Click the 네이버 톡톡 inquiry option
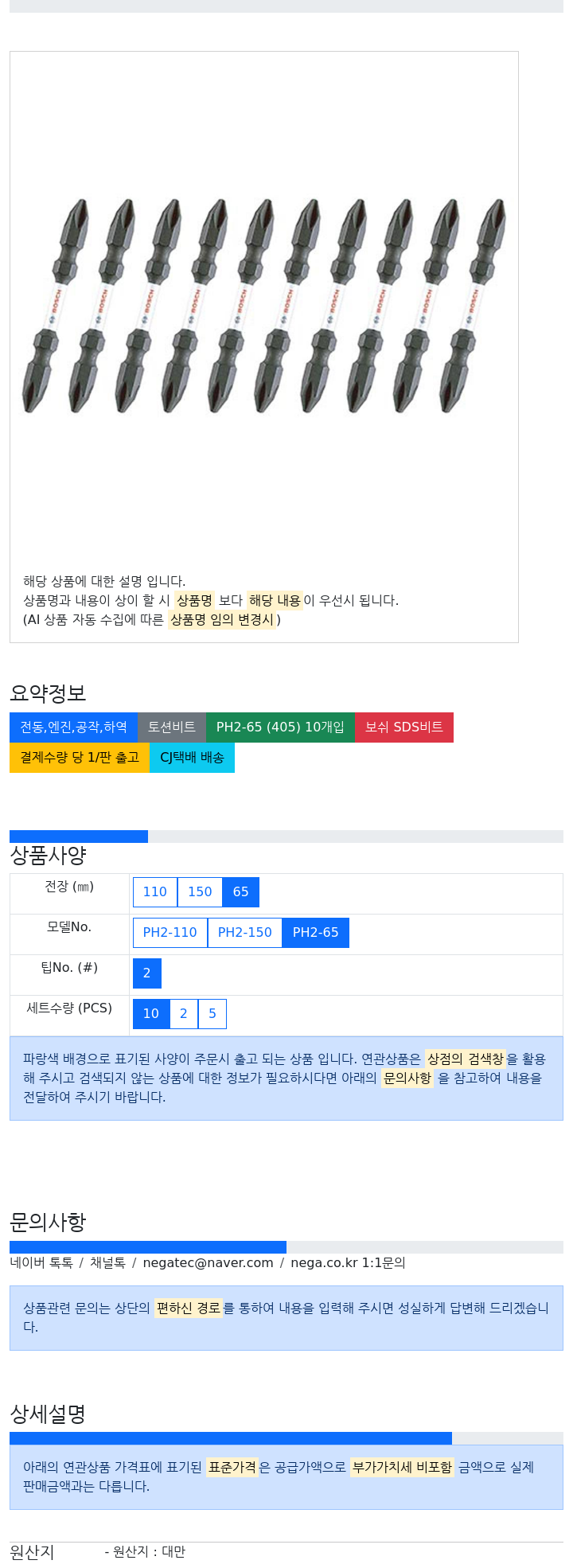Image resolution: width=573 pixels, height=1568 pixels. [x=41, y=1263]
